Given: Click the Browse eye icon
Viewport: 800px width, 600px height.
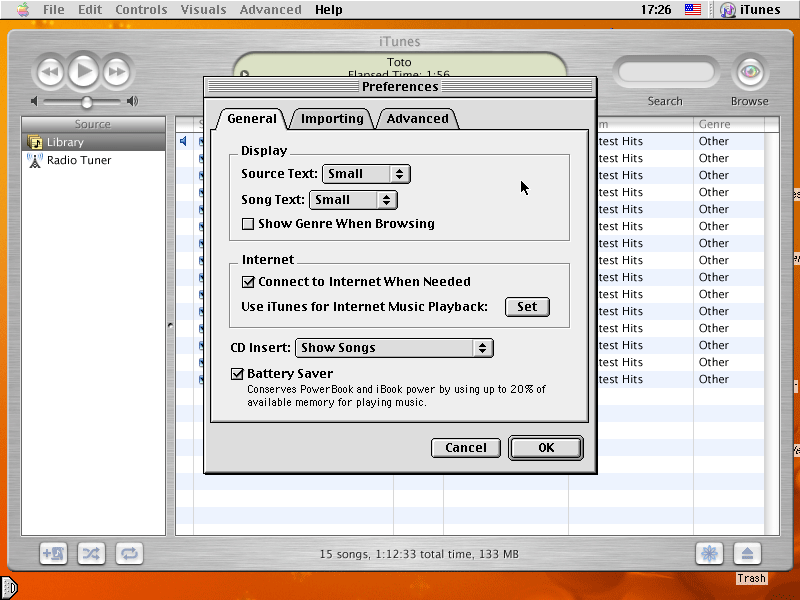Looking at the screenshot, I should (749, 72).
